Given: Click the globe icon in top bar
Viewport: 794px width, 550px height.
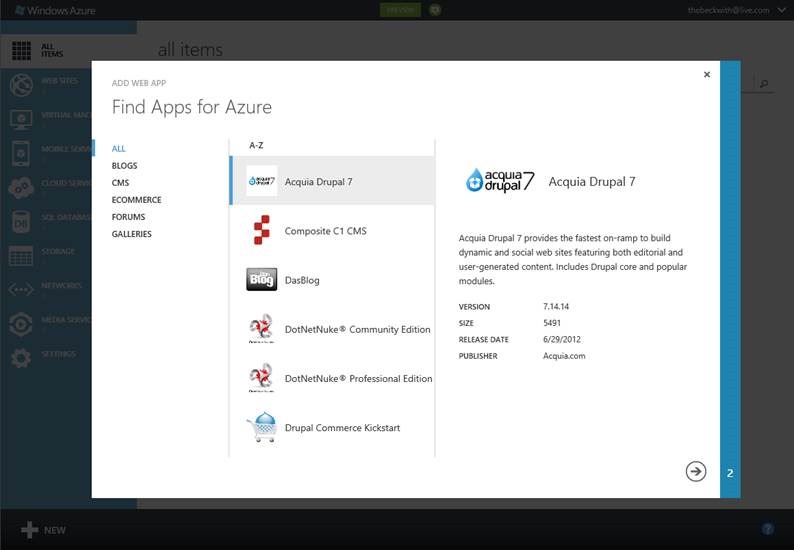Looking at the screenshot, I should click(435, 10).
